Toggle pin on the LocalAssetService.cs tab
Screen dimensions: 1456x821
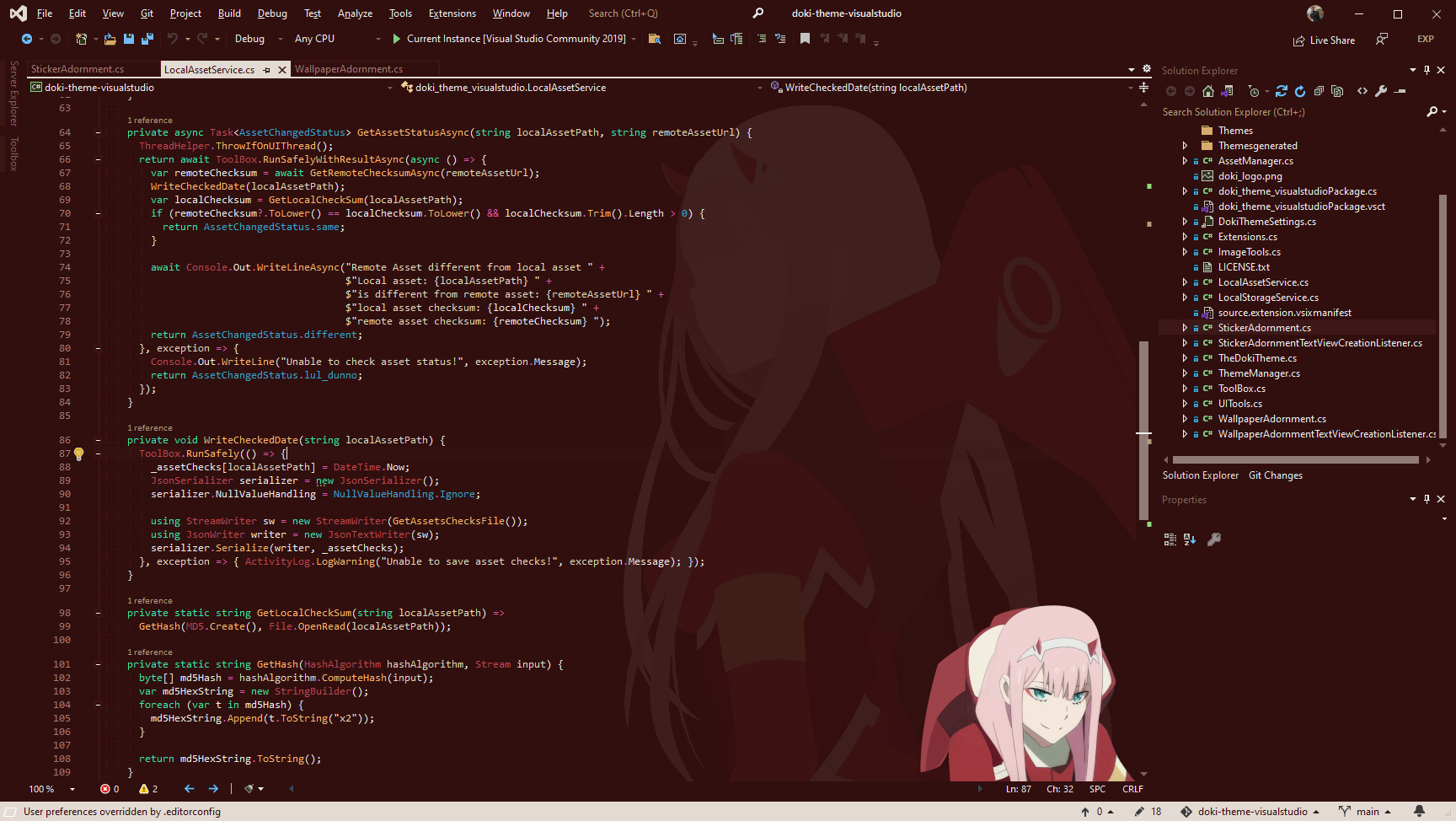coord(267,70)
